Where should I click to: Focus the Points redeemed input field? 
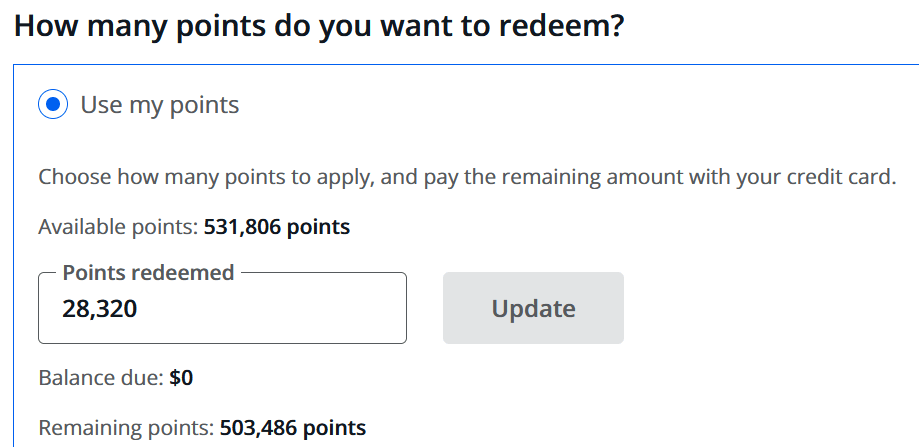point(222,309)
